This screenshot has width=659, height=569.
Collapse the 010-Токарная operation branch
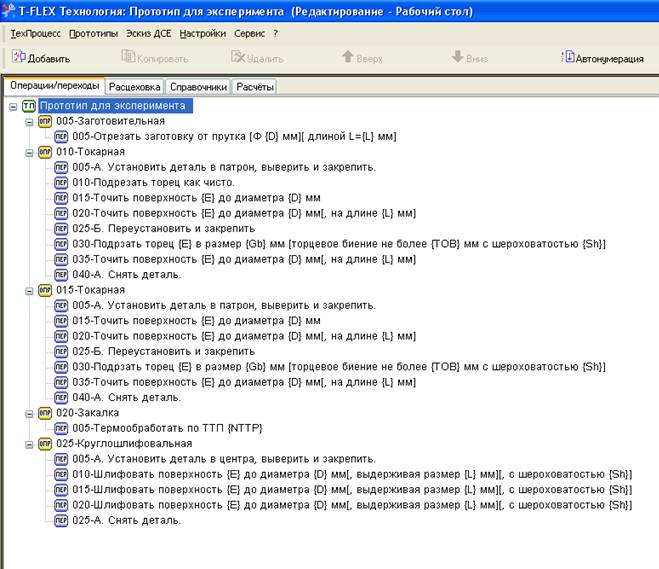(x=29, y=152)
